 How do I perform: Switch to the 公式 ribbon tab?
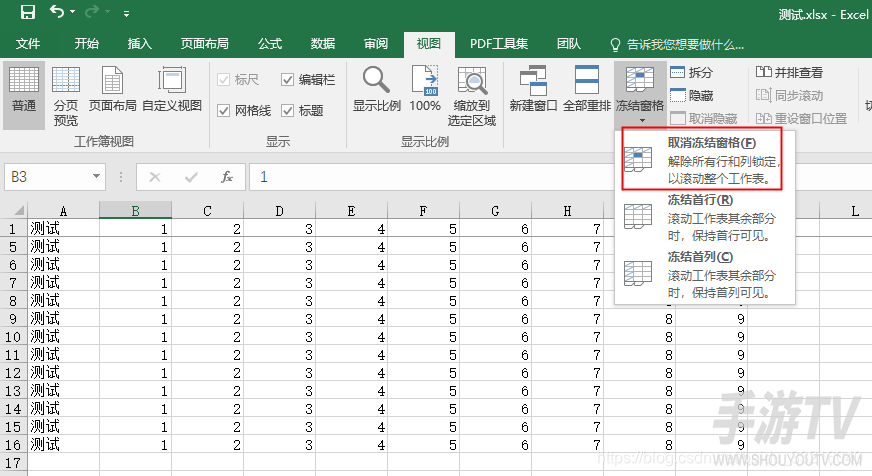[270, 44]
